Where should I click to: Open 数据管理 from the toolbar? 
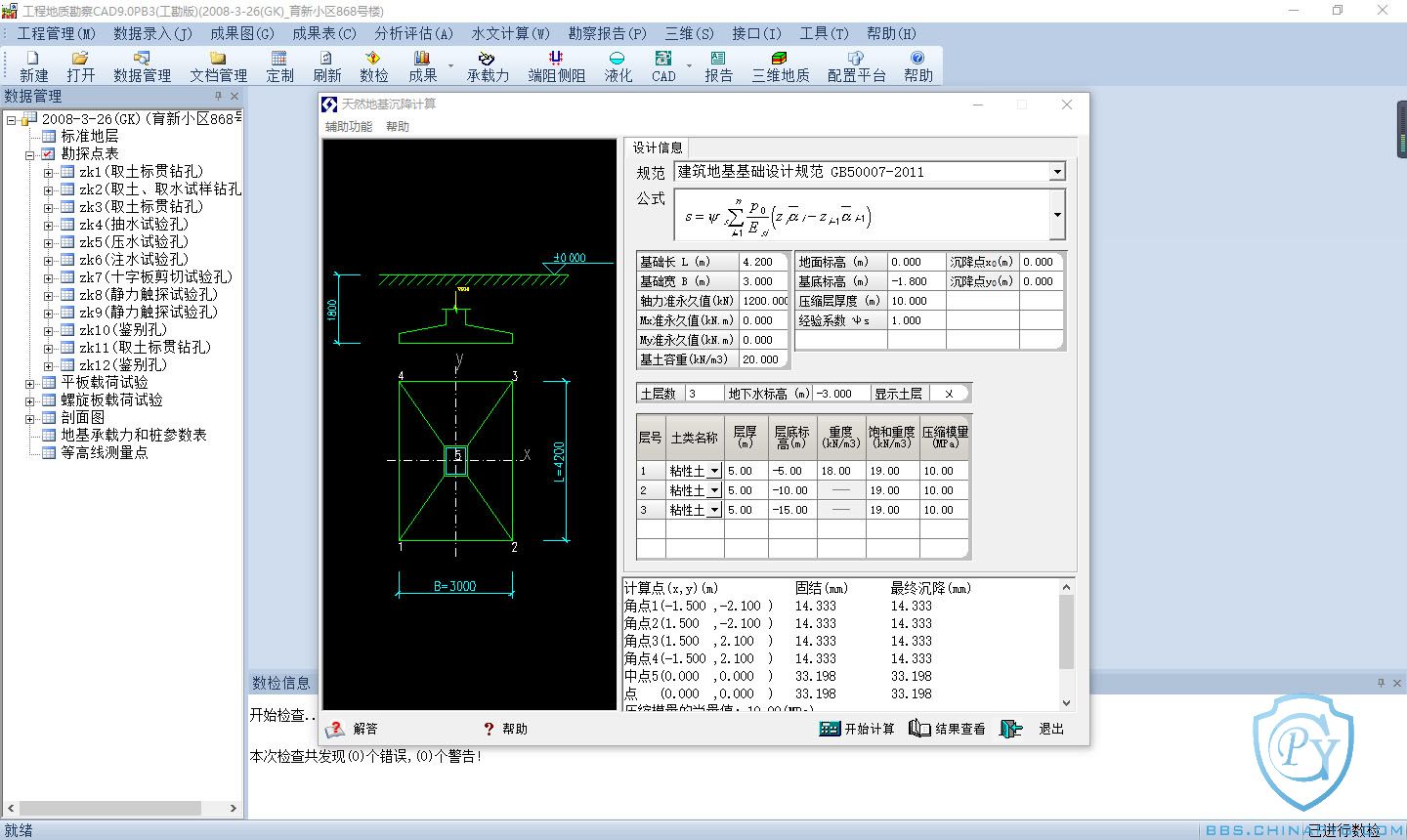click(142, 65)
